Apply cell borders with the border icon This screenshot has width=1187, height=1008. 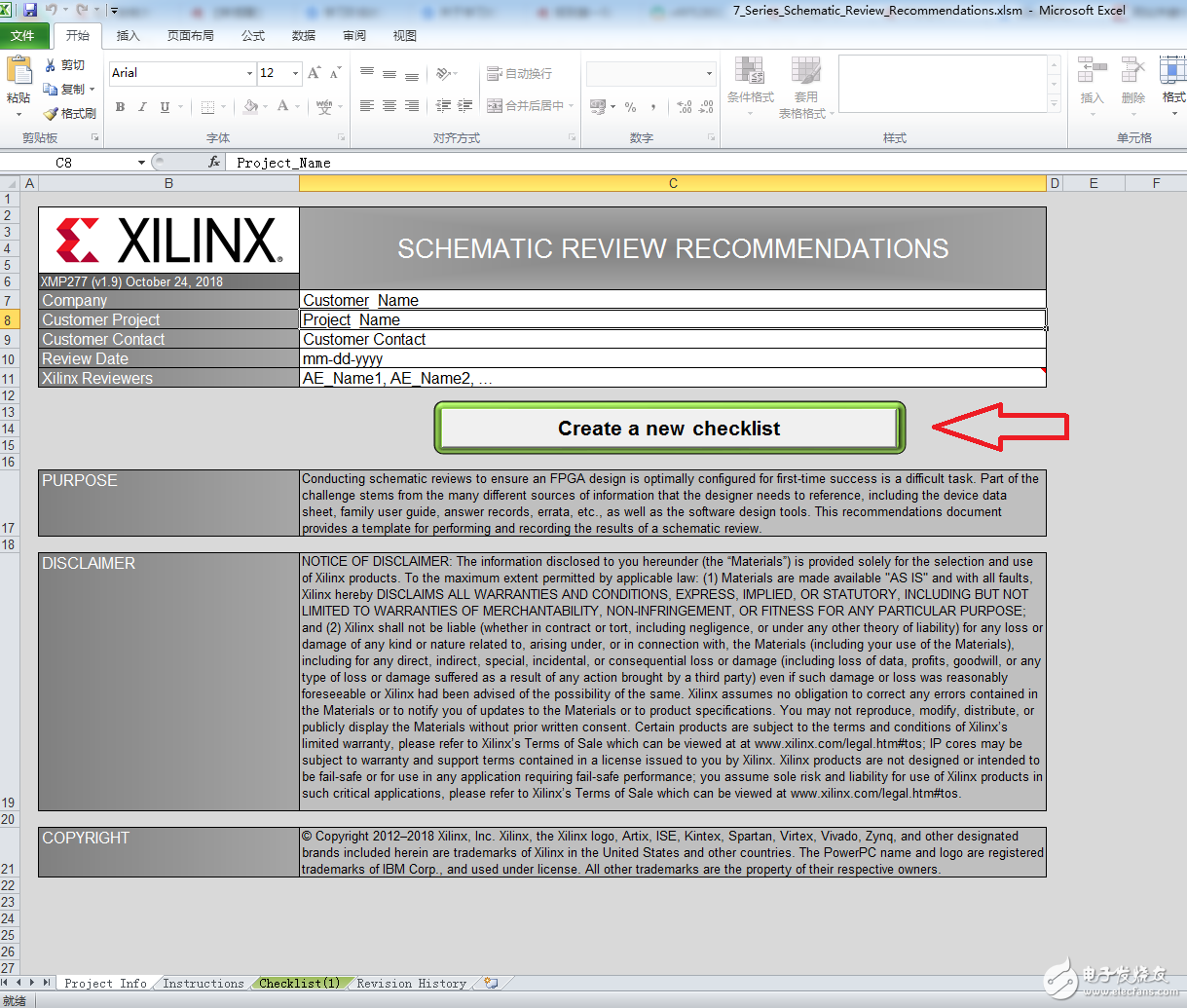[x=207, y=107]
